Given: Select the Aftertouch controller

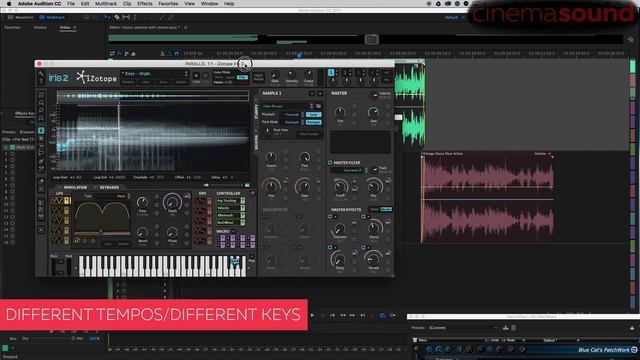Looking at the screenshot, I should [x=230, y=216].
